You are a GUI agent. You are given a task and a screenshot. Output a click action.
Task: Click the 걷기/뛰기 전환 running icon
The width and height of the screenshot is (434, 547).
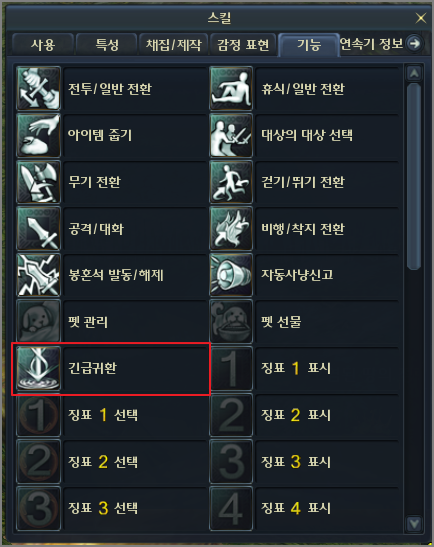(x=231, y=182)
